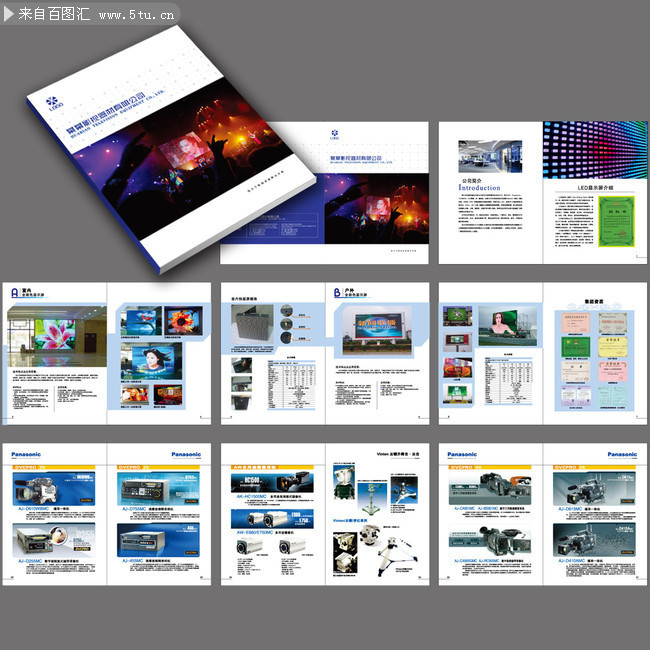Click the Panasonic logo above the AJ-D610WBMC page

point(26,454)
